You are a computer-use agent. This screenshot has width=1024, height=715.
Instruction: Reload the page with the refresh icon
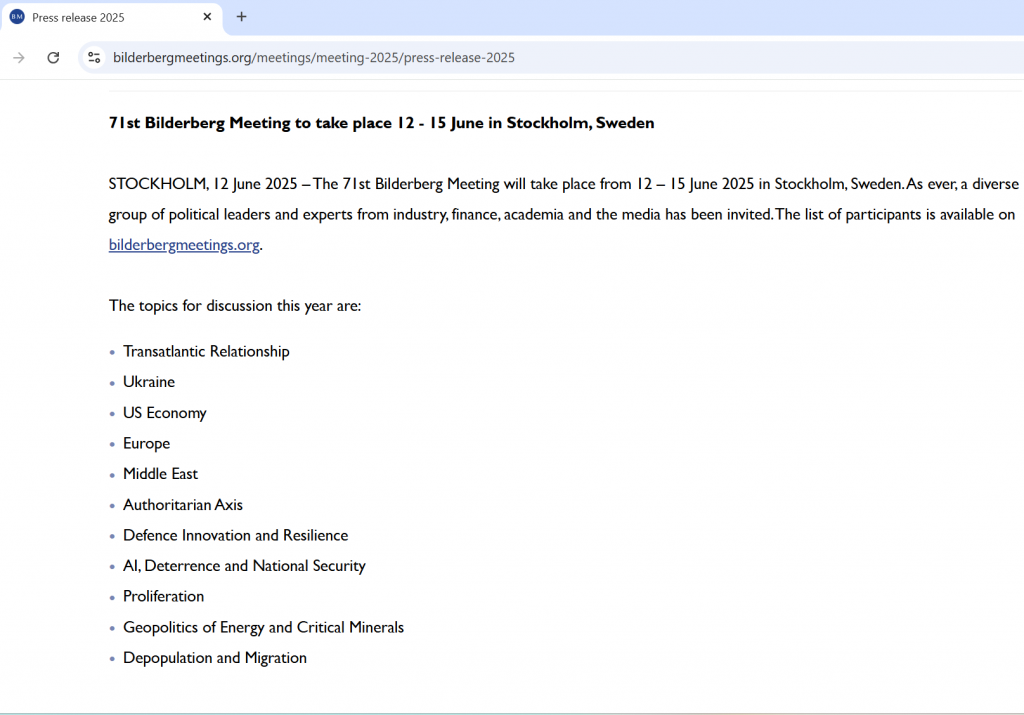point(54,57)
